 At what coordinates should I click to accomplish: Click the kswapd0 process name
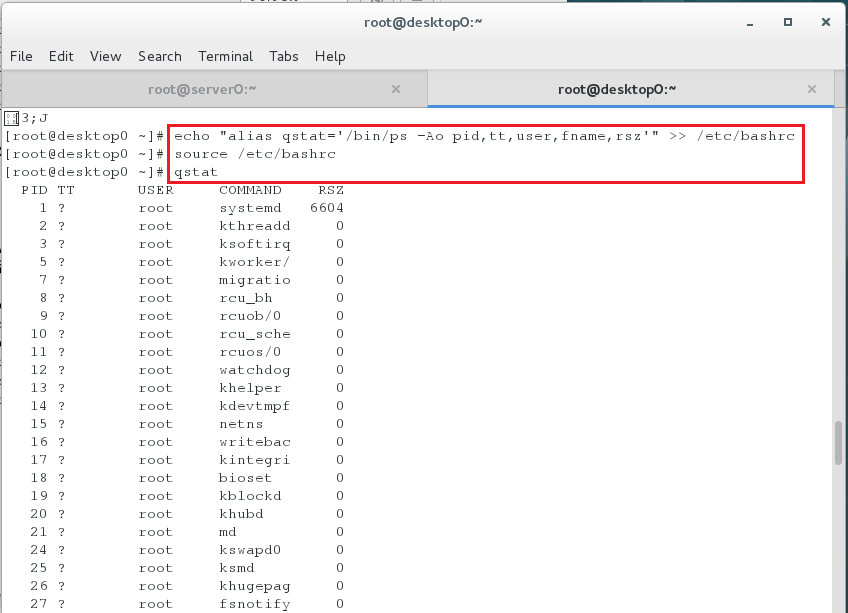pyautogui.click(x=250, y=550)
